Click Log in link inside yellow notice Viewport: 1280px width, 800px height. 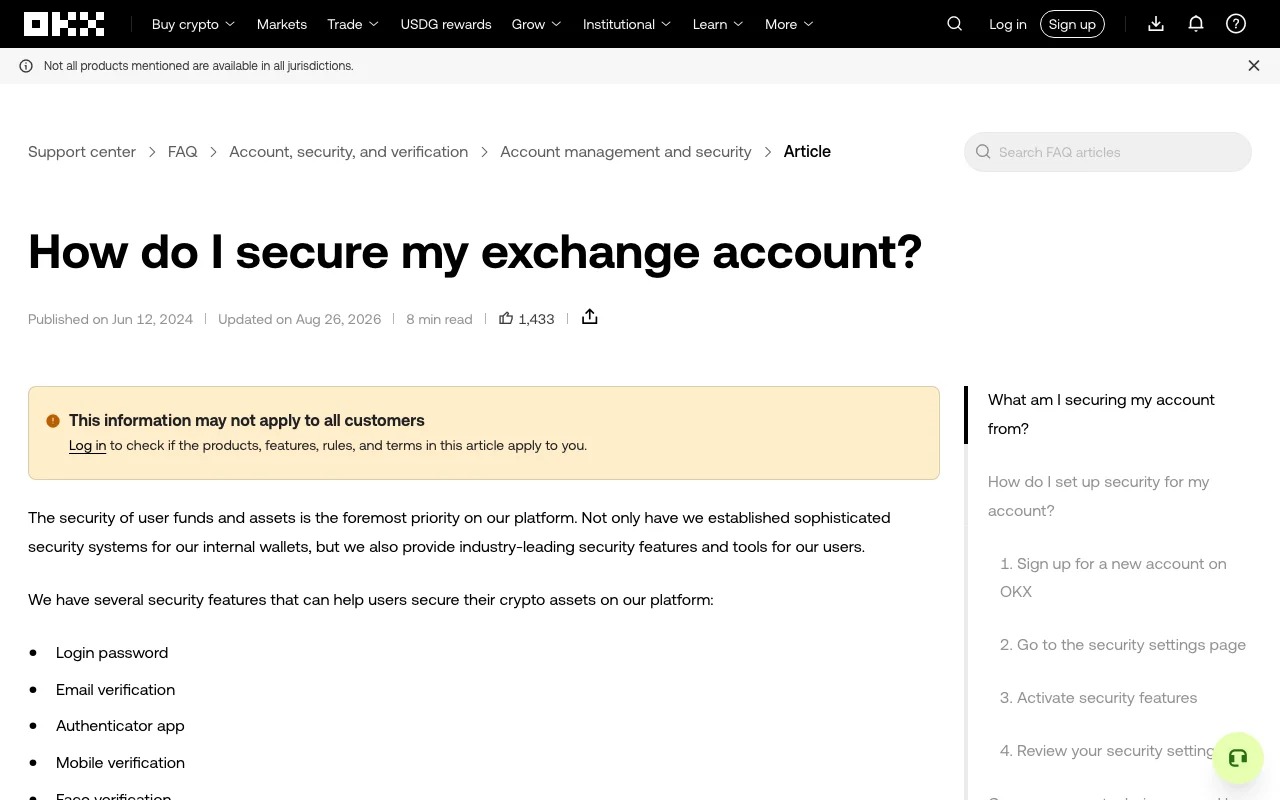point(87,446)
